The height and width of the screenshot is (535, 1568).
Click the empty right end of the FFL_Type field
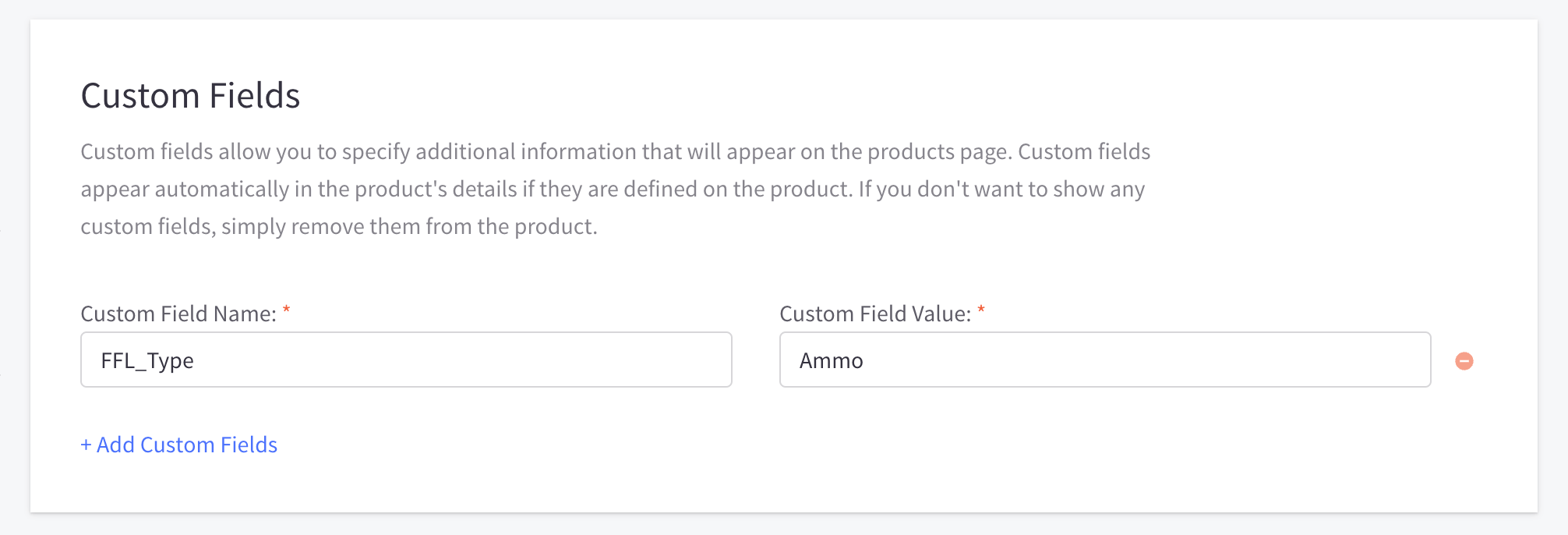click(x=623, y=360)
